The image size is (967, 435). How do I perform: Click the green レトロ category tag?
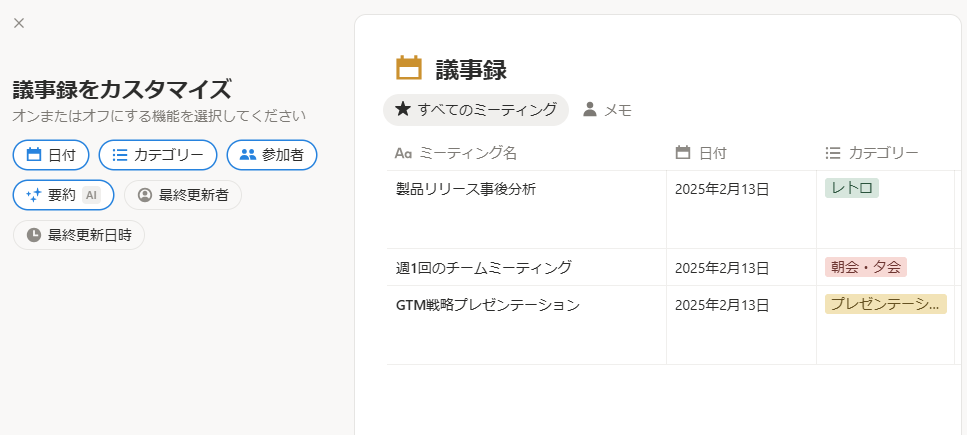(x=852, y=188)
